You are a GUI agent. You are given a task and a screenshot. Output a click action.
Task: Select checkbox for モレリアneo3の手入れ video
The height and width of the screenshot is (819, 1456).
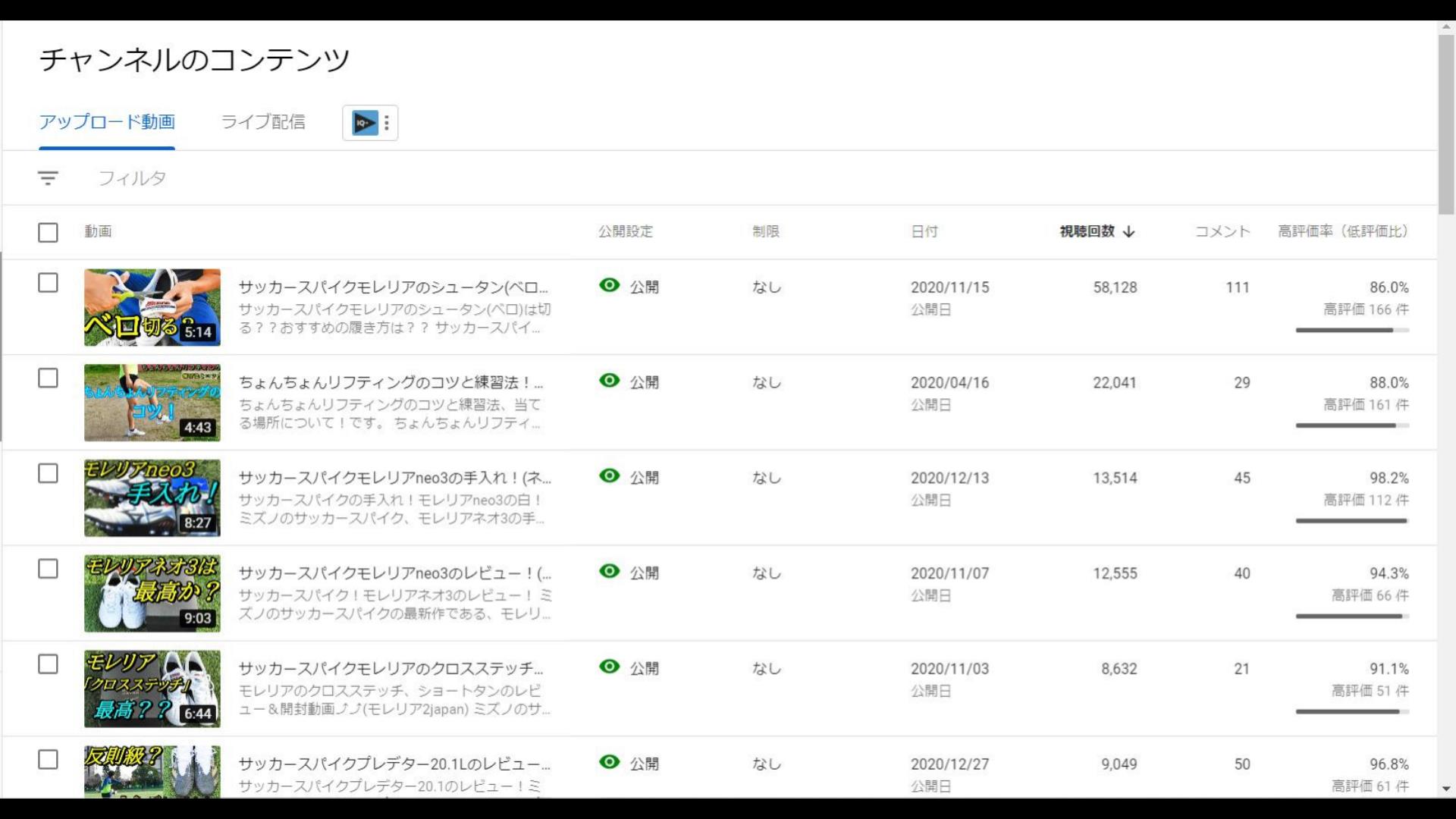(48, 474)
